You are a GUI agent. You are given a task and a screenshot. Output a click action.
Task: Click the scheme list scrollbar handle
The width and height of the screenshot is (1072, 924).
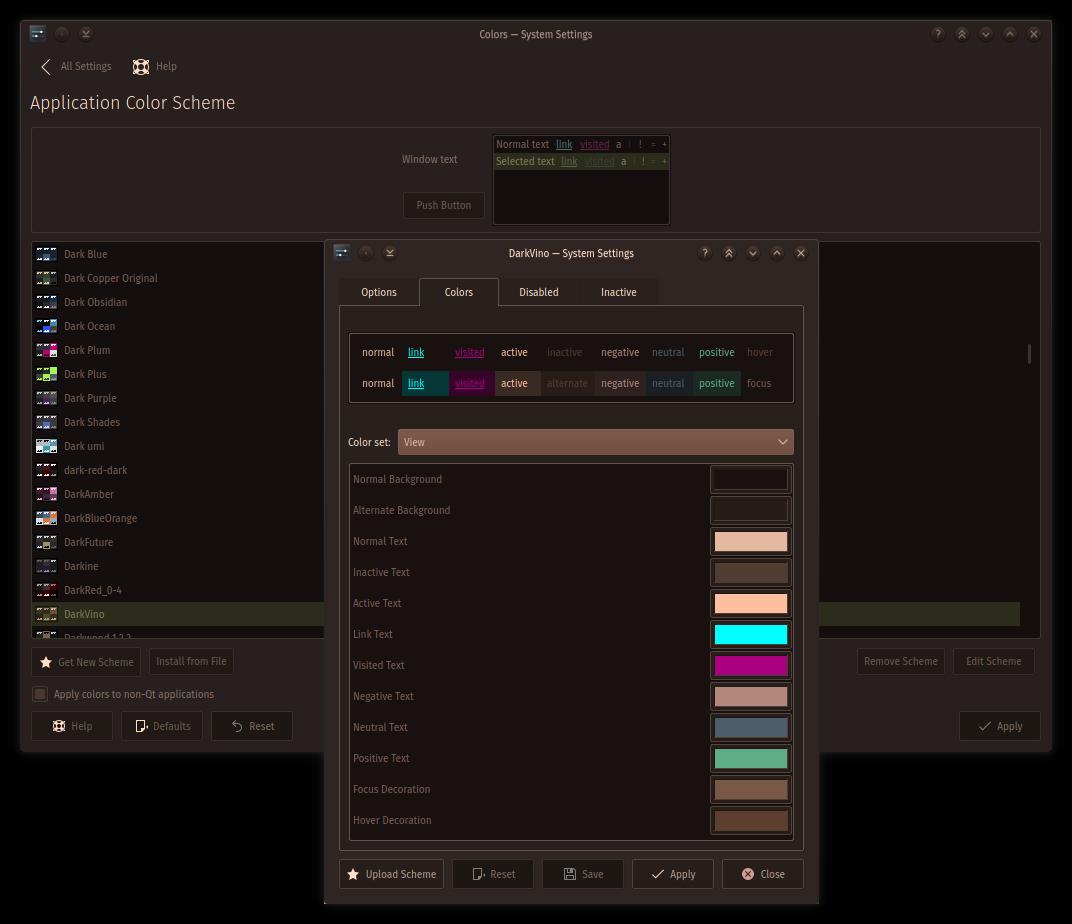coord(1029,353)
